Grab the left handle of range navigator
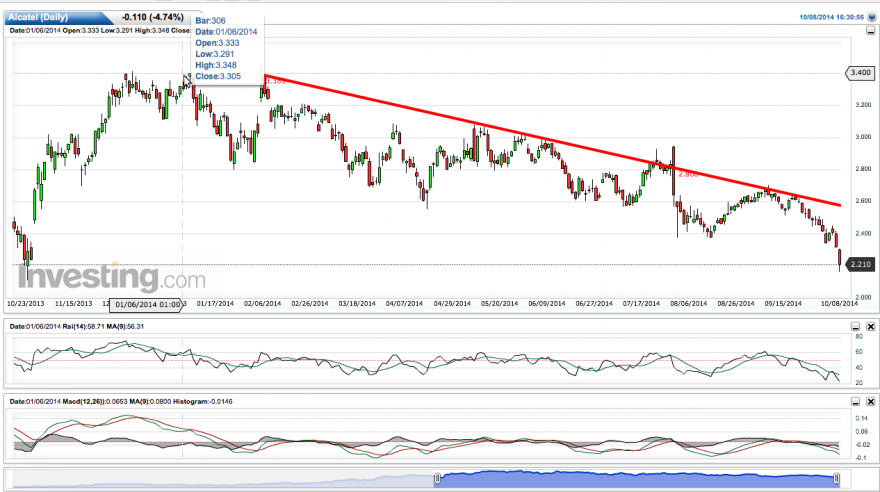This screenshot has width=880, height=492. point(437,478)
